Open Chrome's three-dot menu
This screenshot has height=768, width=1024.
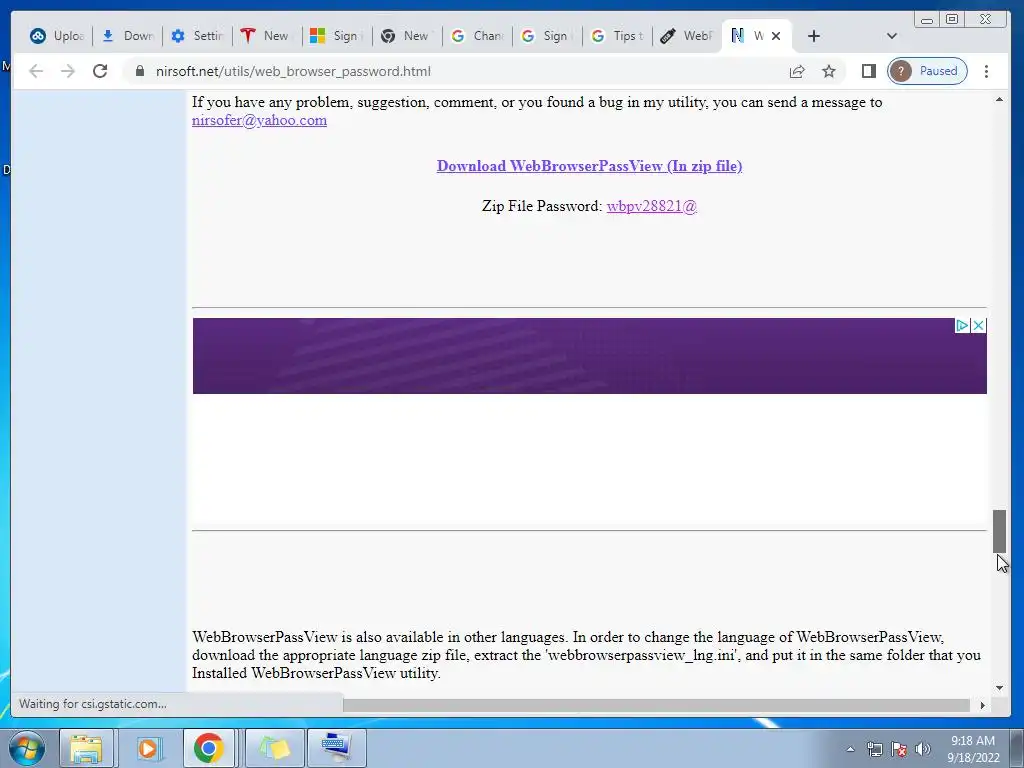tap(986, 71)
